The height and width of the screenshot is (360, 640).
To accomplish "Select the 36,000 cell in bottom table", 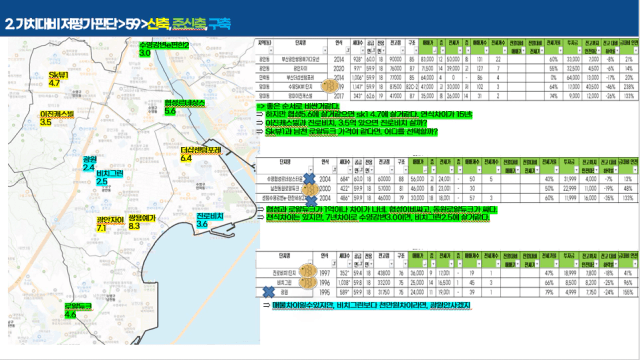I will (x=417, y=273).
